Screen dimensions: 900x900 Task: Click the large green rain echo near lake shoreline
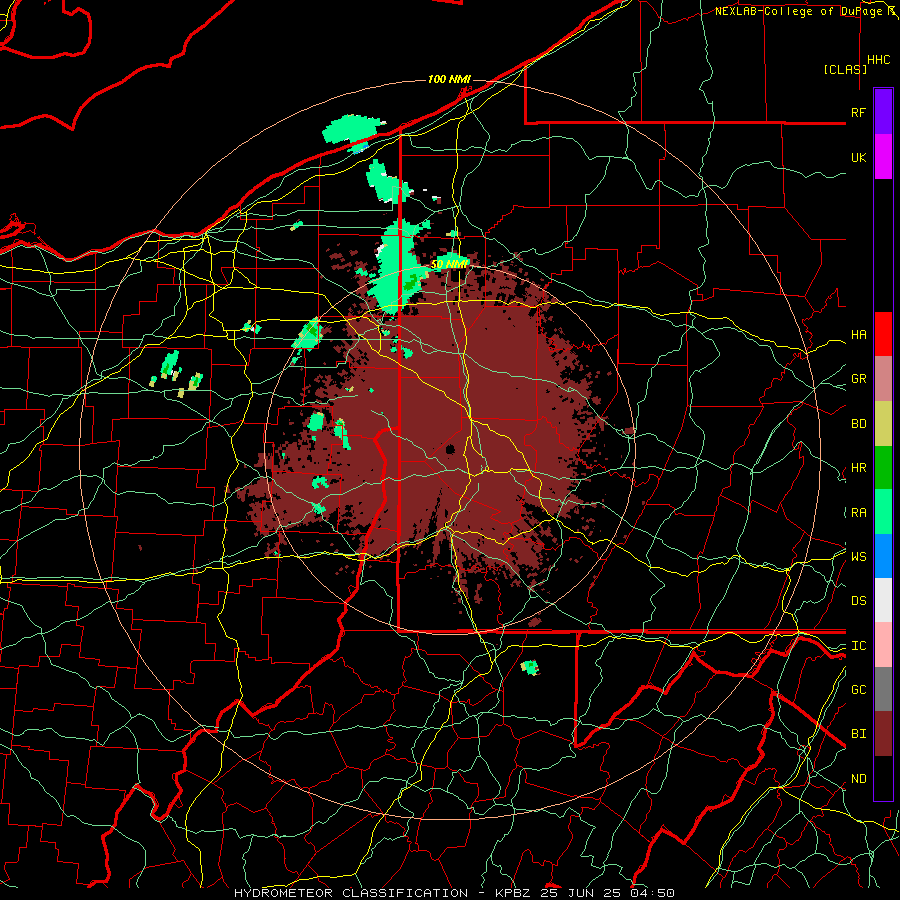[352, 131]
